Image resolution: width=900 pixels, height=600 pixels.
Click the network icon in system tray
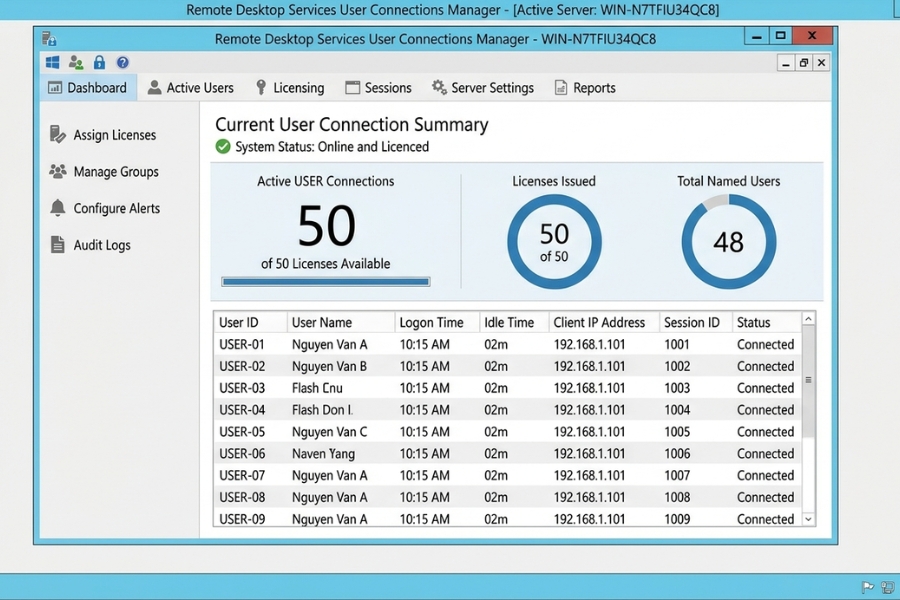point(887,587)
